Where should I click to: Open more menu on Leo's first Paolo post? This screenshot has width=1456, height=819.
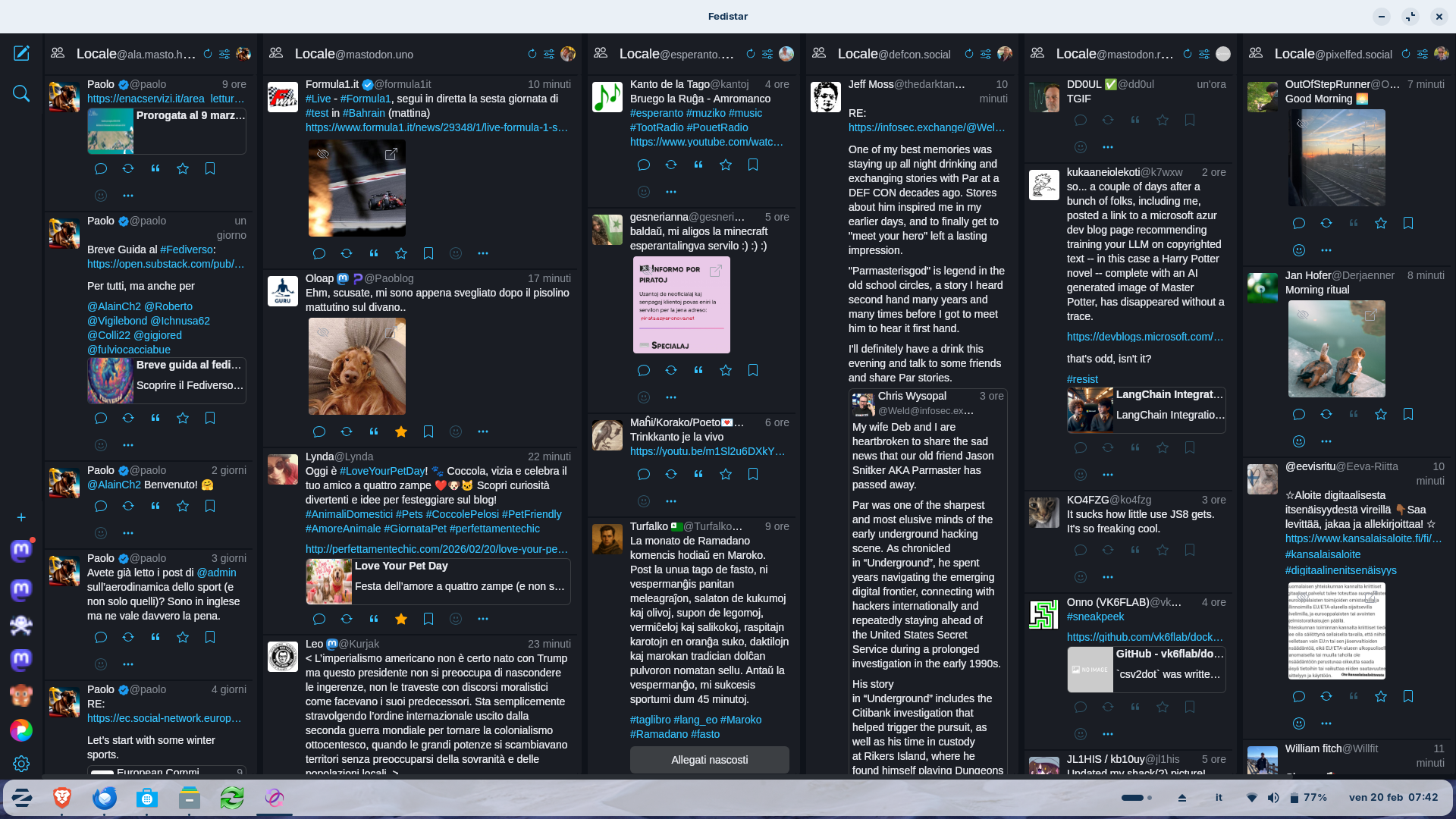click(128, 196)
